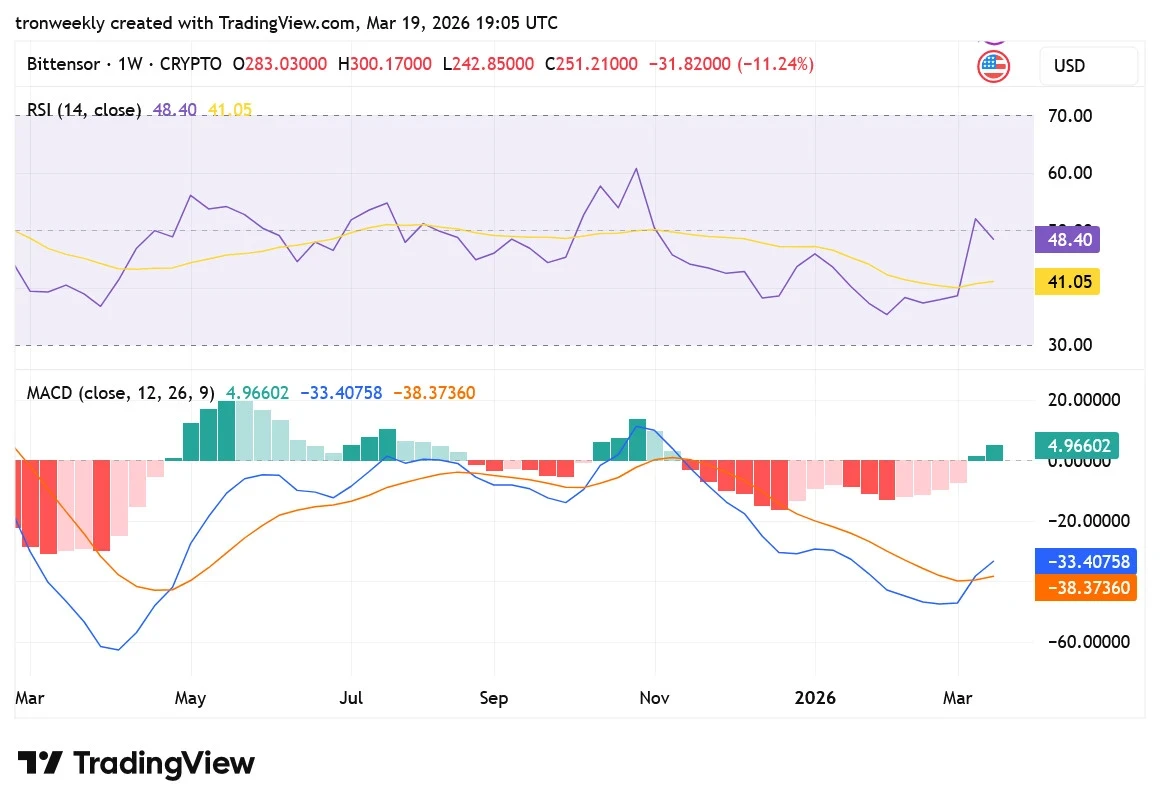Click the yellow 41.05 RSI value badge
Viewport: 1160px width, 808px height.
(x=1067, y=282)
